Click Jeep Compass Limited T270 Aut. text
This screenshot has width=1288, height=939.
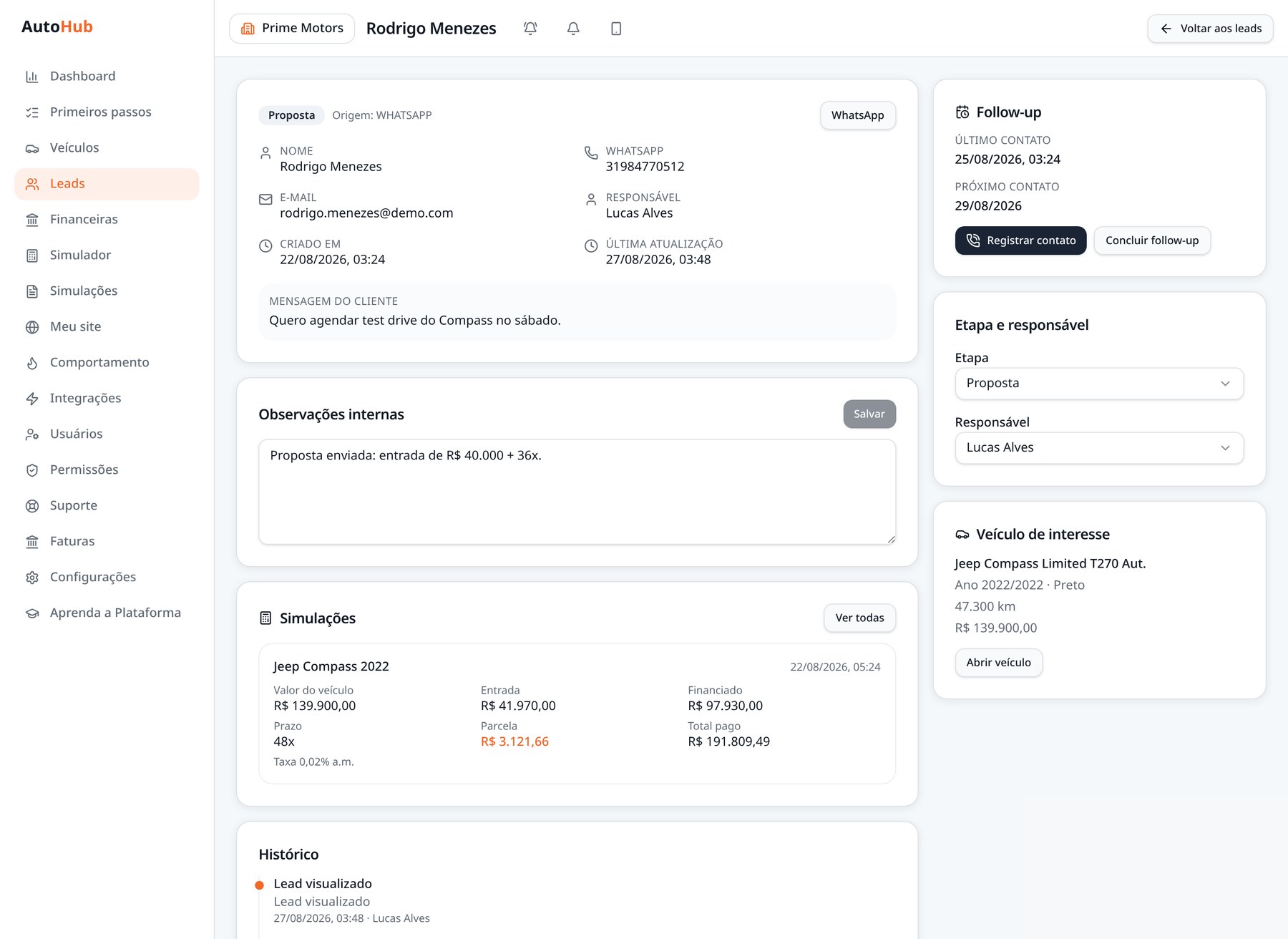tap(1050, 564)
